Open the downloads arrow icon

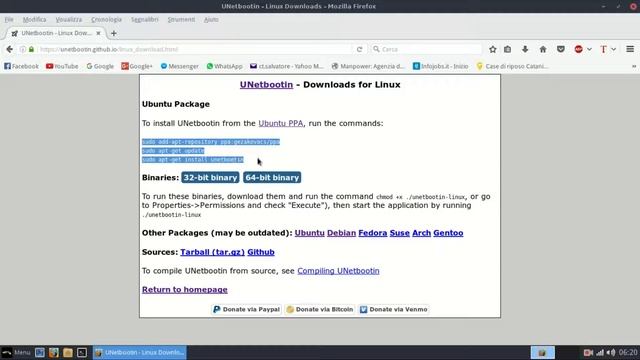click(525, 49)
